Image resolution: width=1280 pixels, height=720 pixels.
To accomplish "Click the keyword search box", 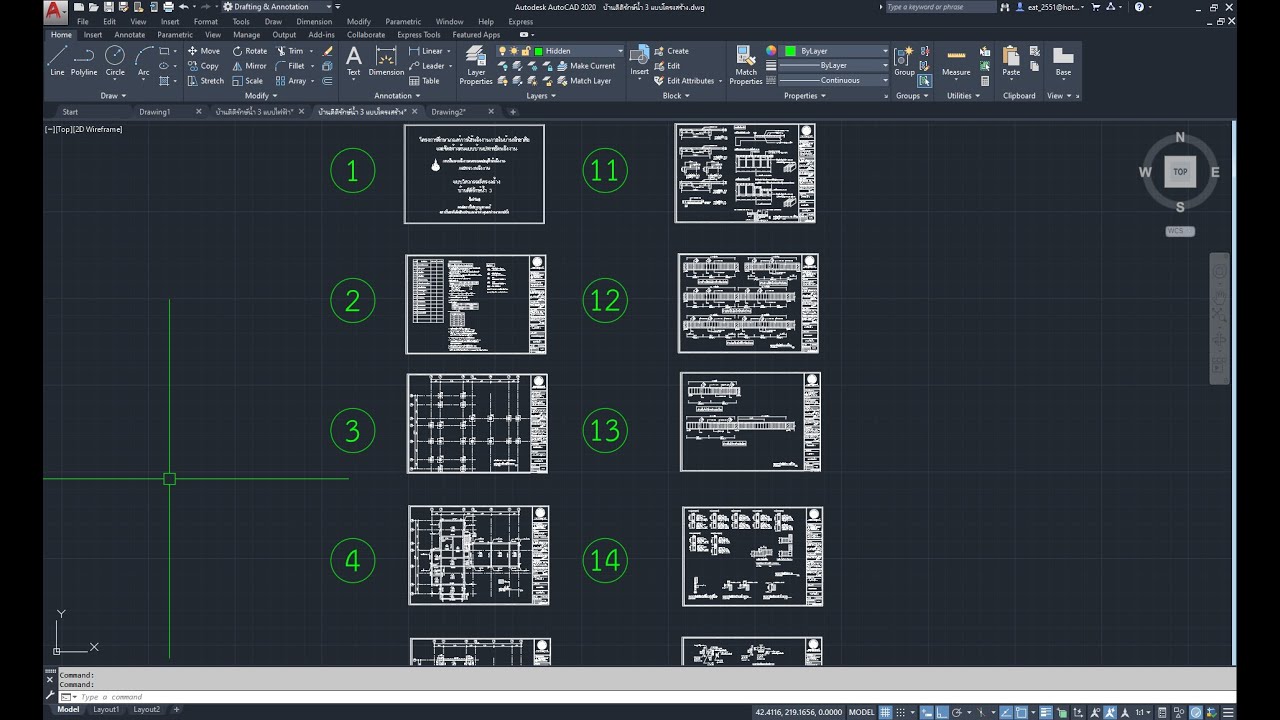I will (940, 7).
